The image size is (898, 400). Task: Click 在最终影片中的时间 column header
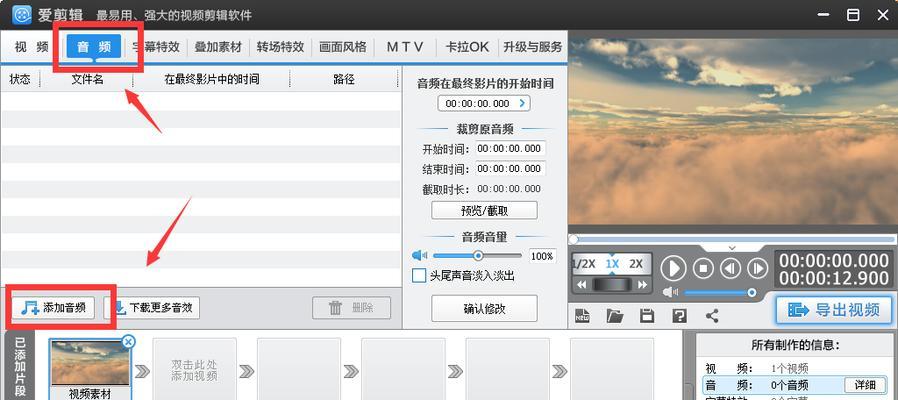(x=211, y=80)
